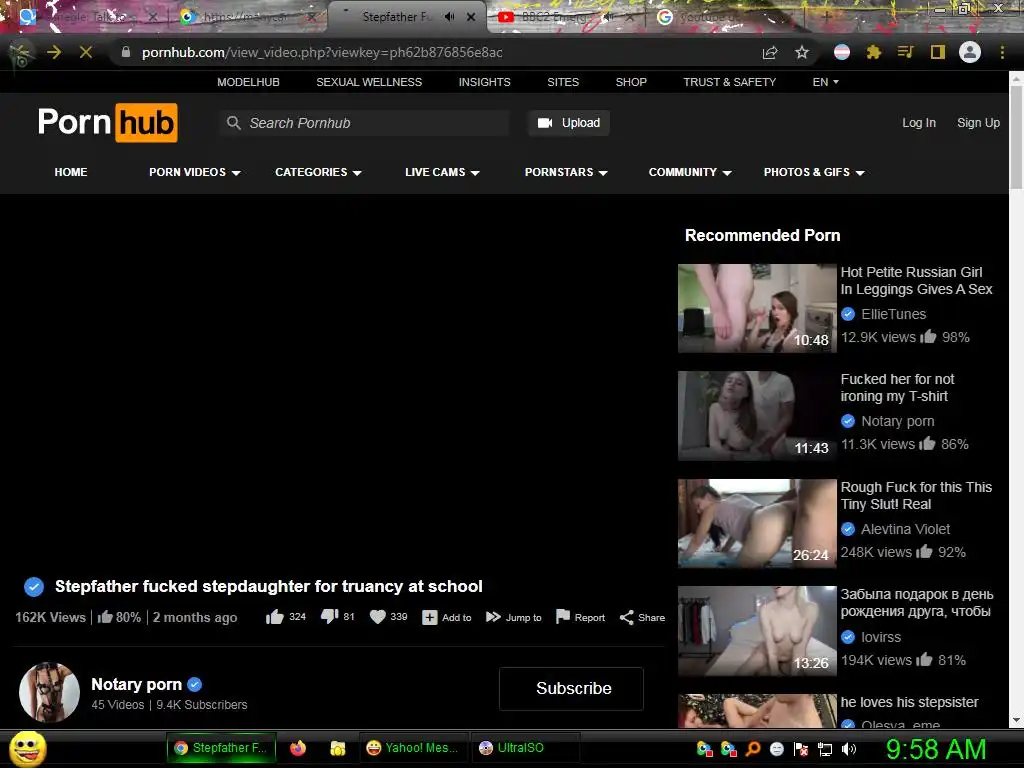Open the Sexual Wellness top link
The height and width of the screenshot is (768, 1024).
pos(369,82)
